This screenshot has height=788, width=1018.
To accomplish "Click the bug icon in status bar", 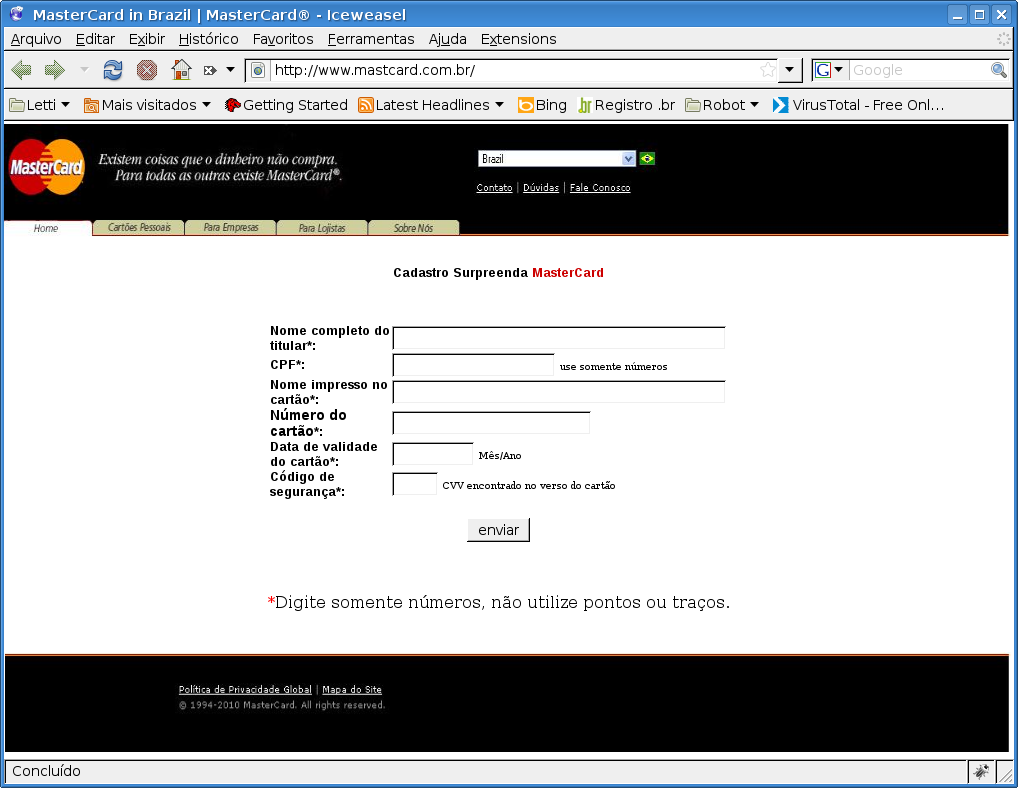I will coord(980,771).
